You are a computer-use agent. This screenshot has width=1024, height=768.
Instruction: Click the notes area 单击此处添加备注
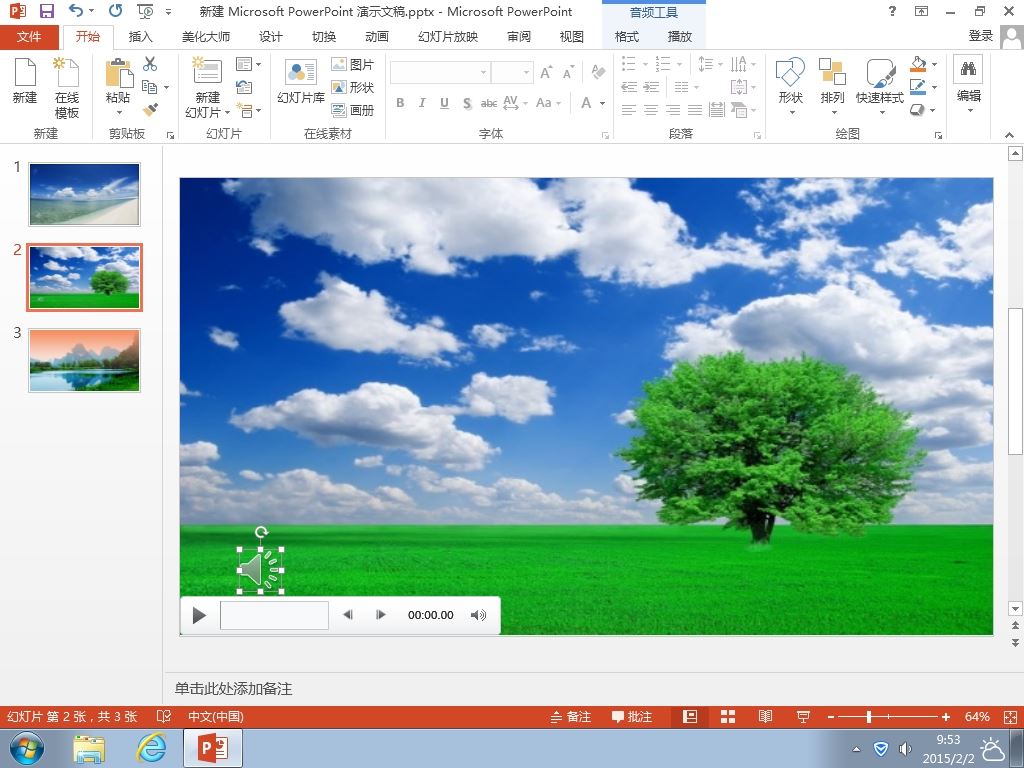[x=233, y=688]
